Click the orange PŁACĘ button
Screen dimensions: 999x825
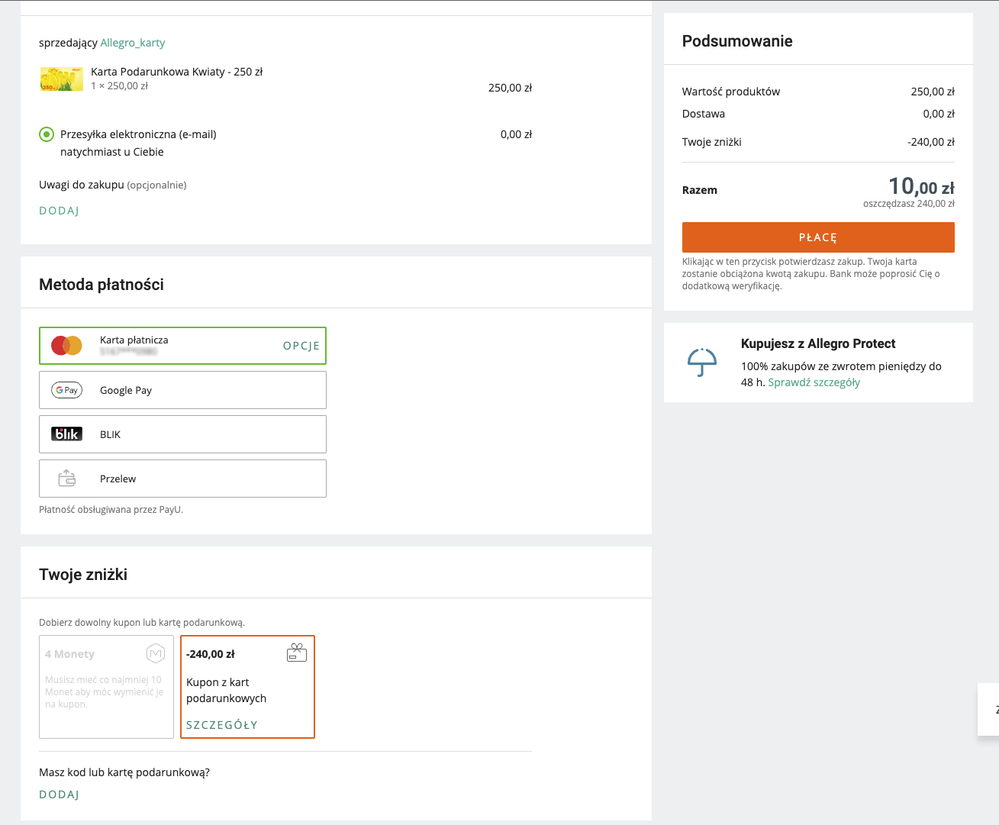[818, 237]
